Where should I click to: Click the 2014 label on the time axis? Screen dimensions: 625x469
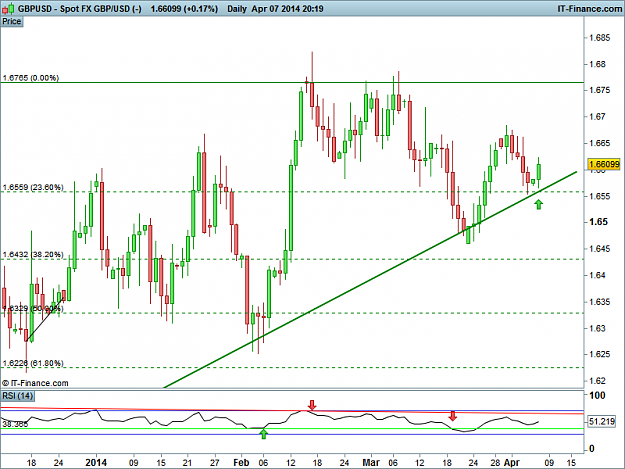(96, 463)
